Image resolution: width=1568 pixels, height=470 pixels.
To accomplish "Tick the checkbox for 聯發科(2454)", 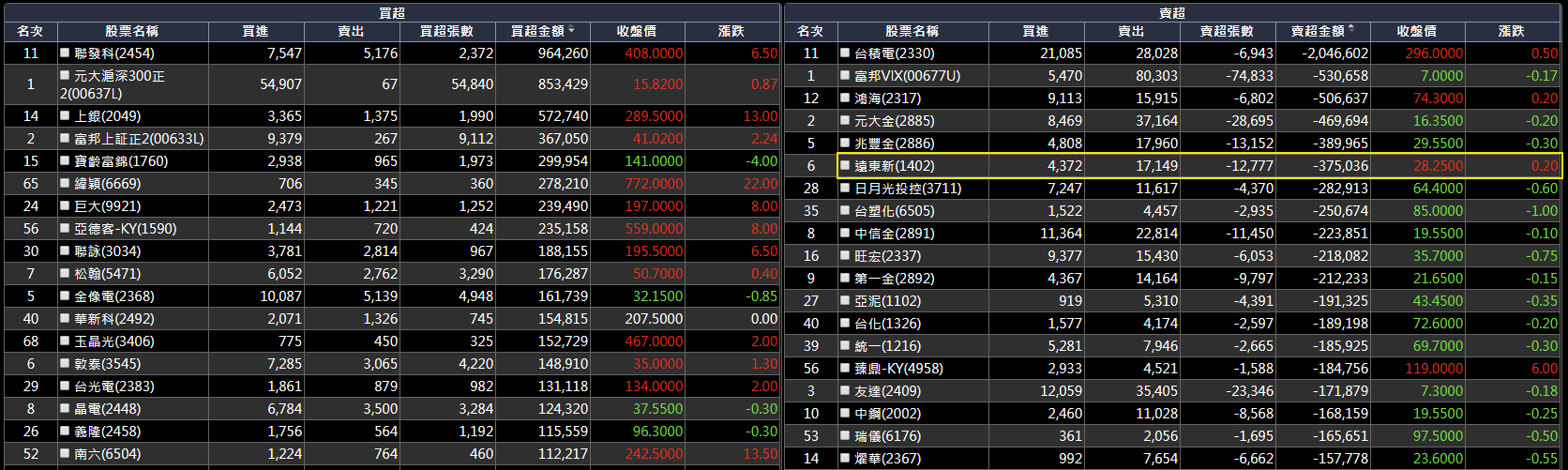I will click(65, 53).
